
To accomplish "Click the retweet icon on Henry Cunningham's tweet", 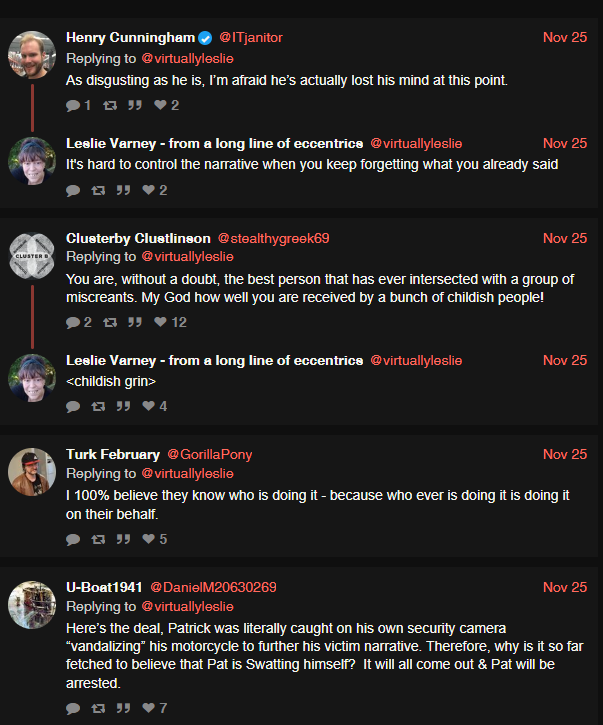I will 110,105.
